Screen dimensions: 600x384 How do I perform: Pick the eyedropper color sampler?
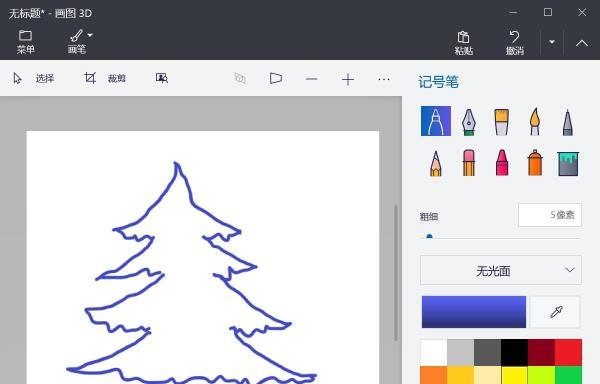(x=556, y=312)
